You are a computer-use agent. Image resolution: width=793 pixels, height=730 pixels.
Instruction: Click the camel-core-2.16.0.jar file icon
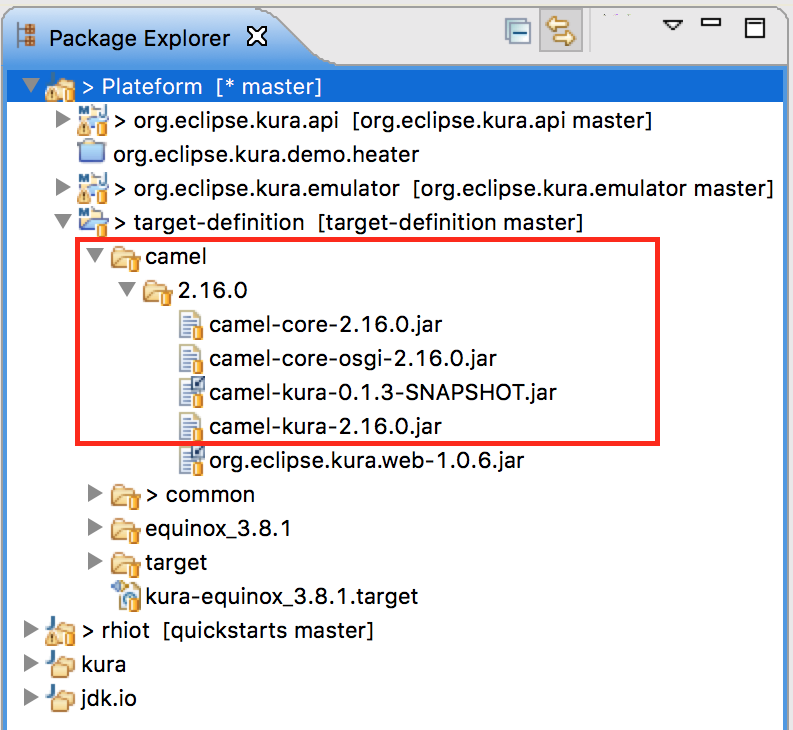coord(191,324)
